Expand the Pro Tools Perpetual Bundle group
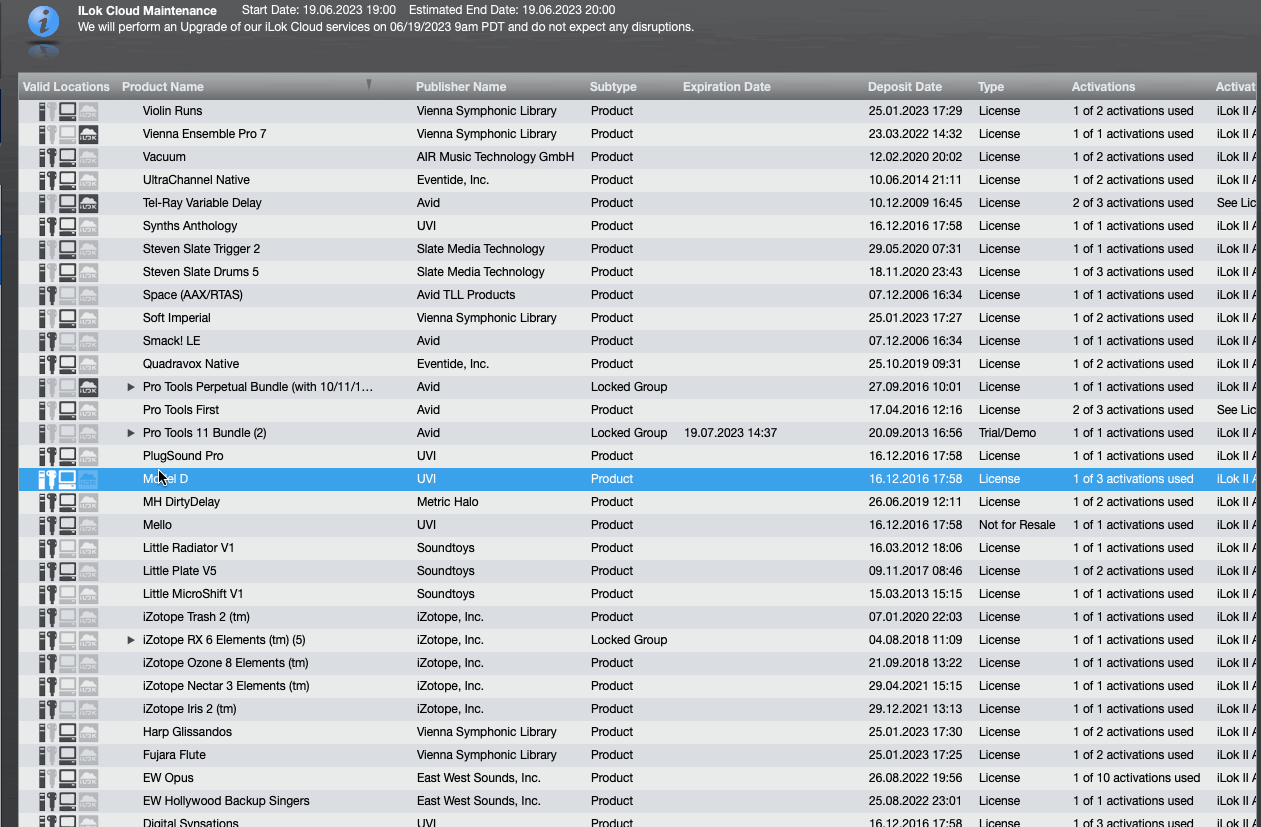This screenshot has height=827, width=1261. tap(131, 387)
